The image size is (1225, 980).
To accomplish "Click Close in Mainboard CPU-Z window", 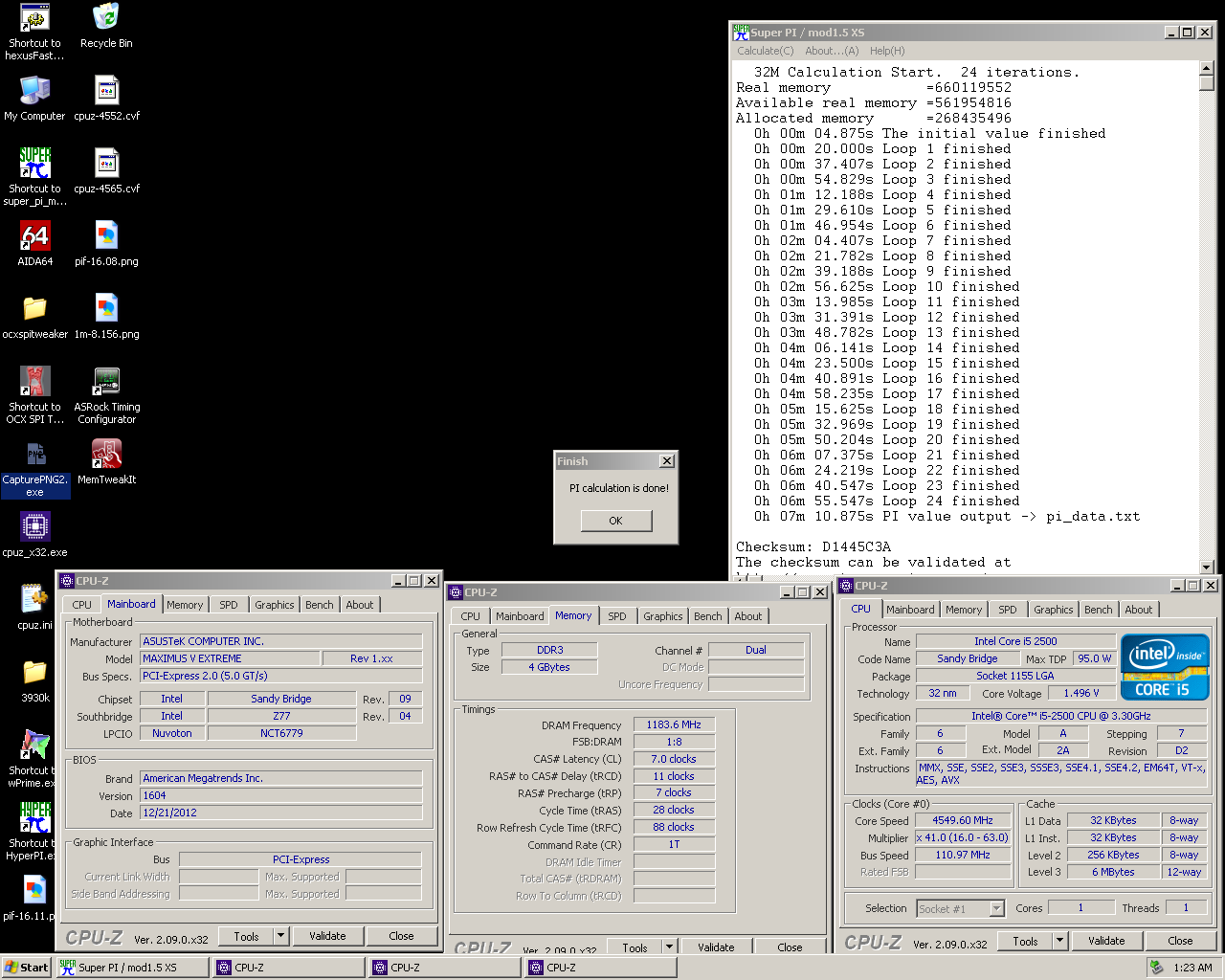I will (402, 936).
